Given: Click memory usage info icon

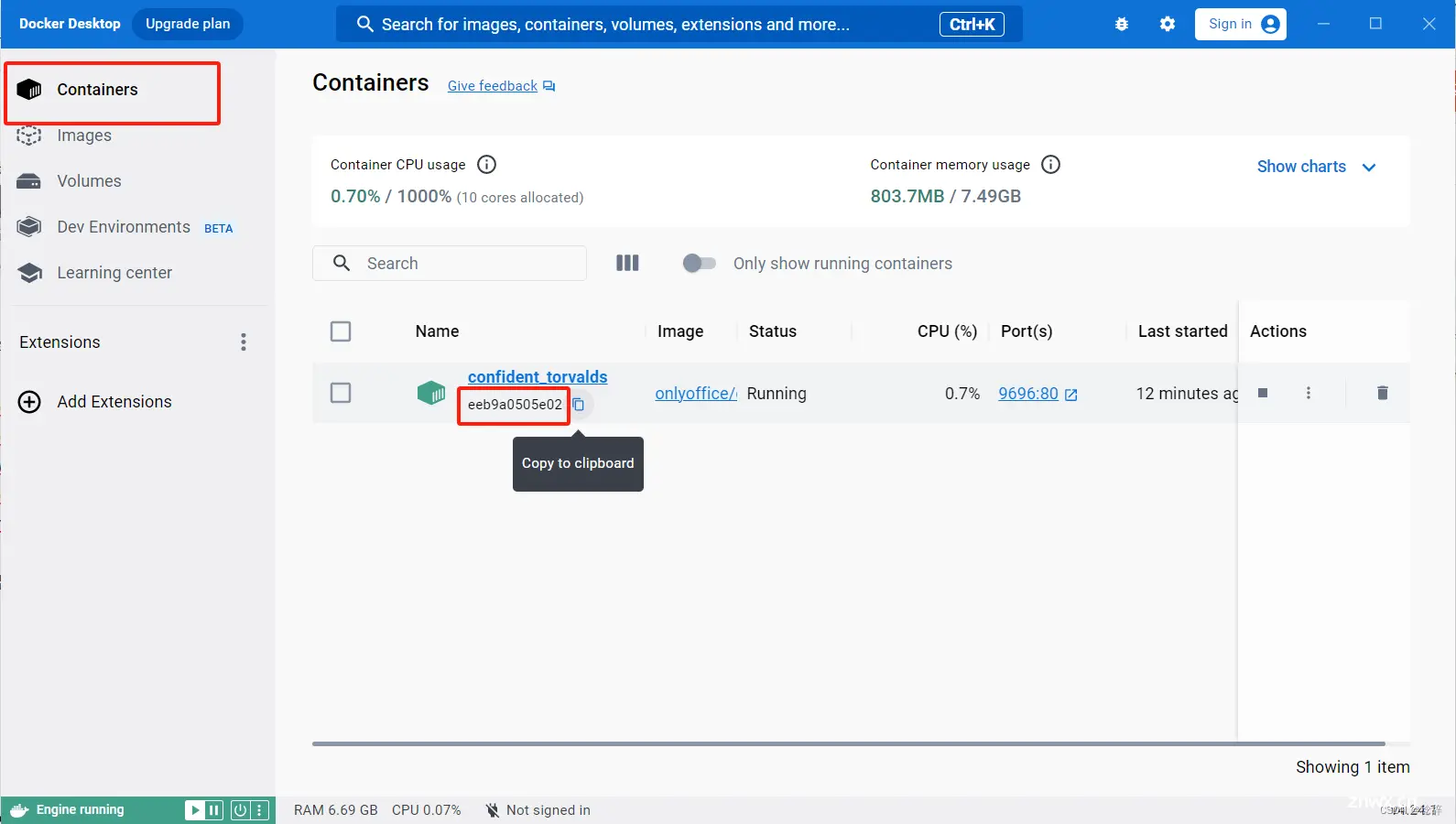Looking at the screenshot, I should (1051, 165).
